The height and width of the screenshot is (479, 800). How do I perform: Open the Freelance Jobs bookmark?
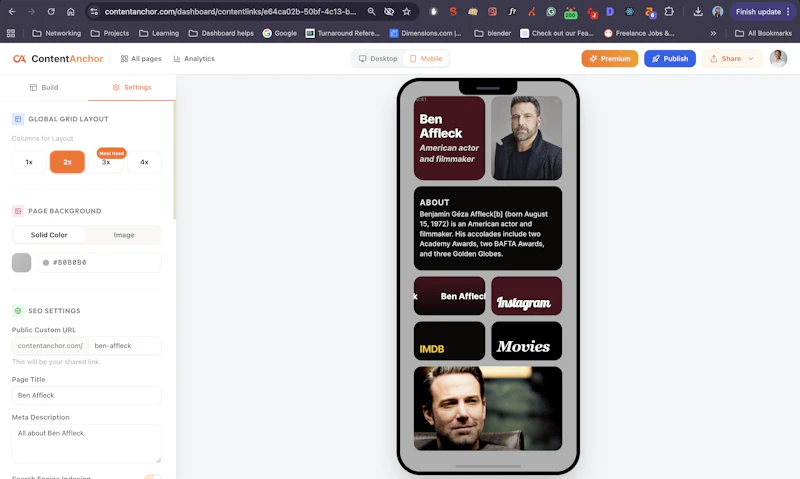tap(639, 33)
